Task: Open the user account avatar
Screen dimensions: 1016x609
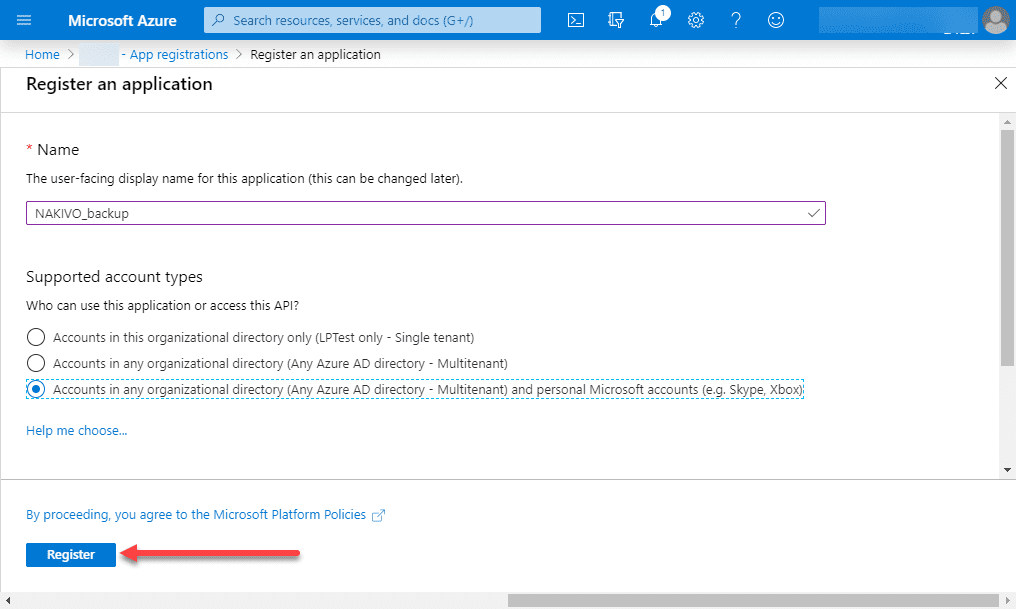Action: (x=995, y=20)
